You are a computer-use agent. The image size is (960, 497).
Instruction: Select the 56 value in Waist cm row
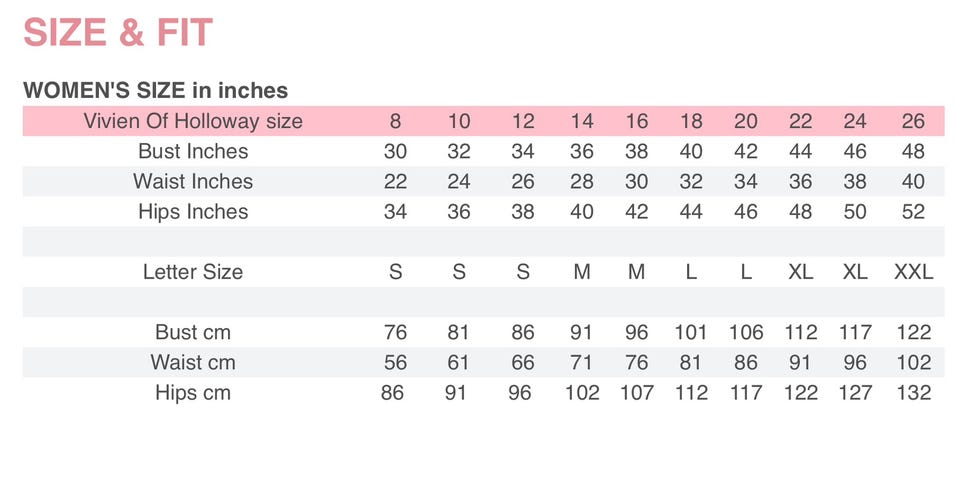pyautogui.click(x=396, y=362)
